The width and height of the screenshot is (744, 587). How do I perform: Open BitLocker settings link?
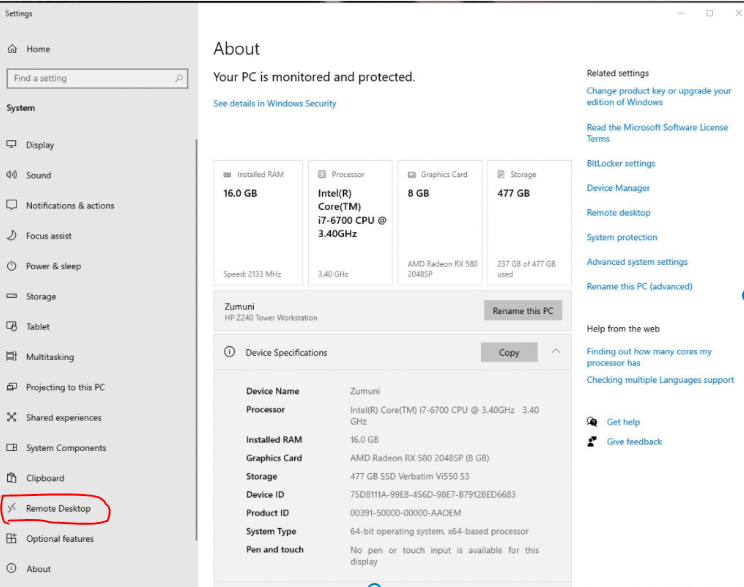click(x=621, y=163)
